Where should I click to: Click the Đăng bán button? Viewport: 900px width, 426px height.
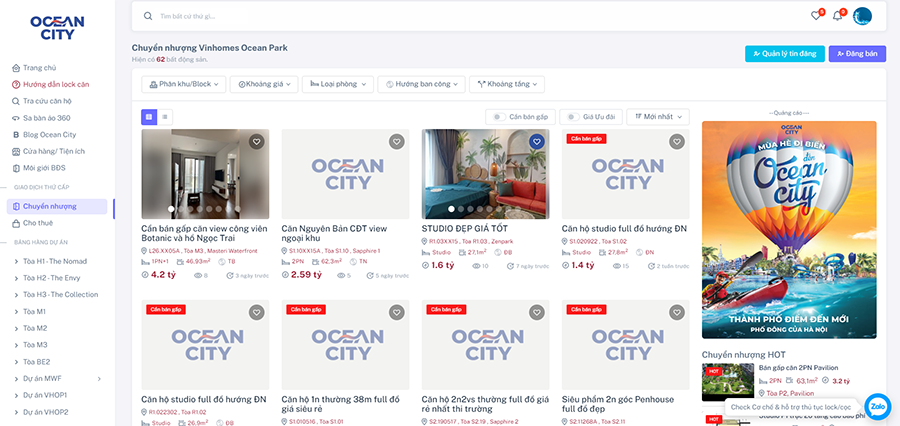click(857, 54)
